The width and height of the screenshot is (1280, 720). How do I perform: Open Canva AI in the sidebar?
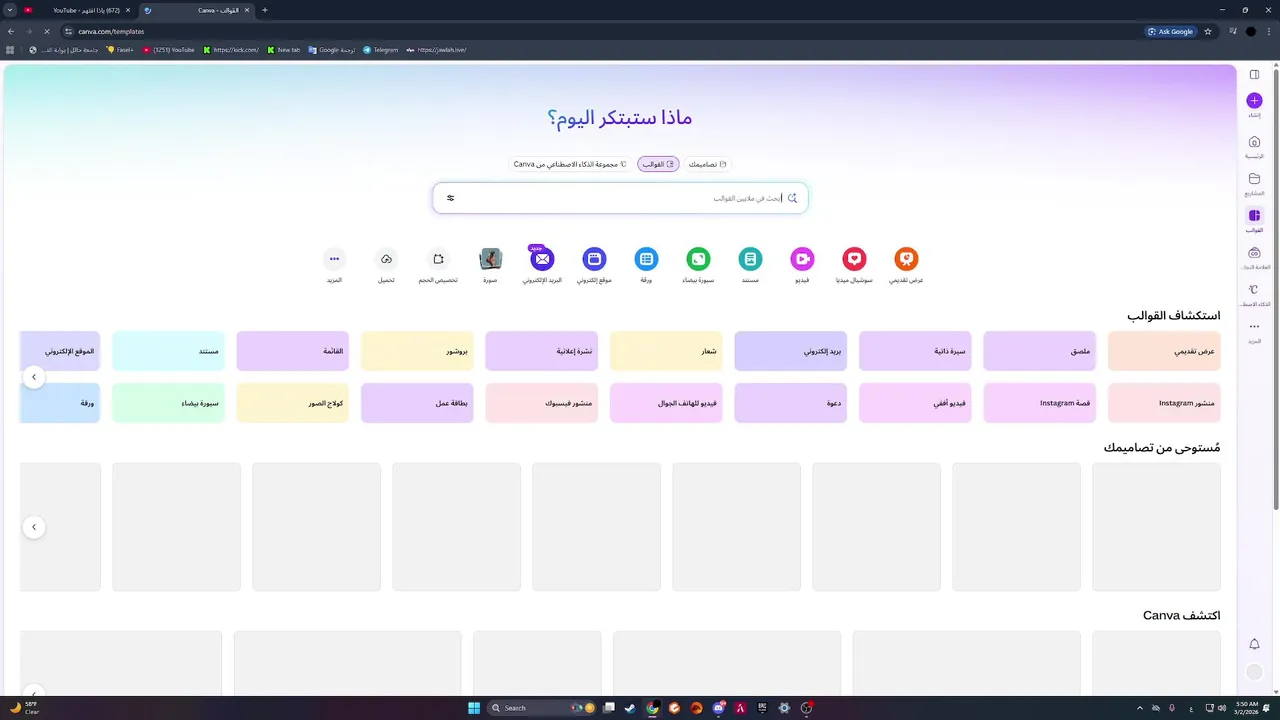tap(1254, 295)
